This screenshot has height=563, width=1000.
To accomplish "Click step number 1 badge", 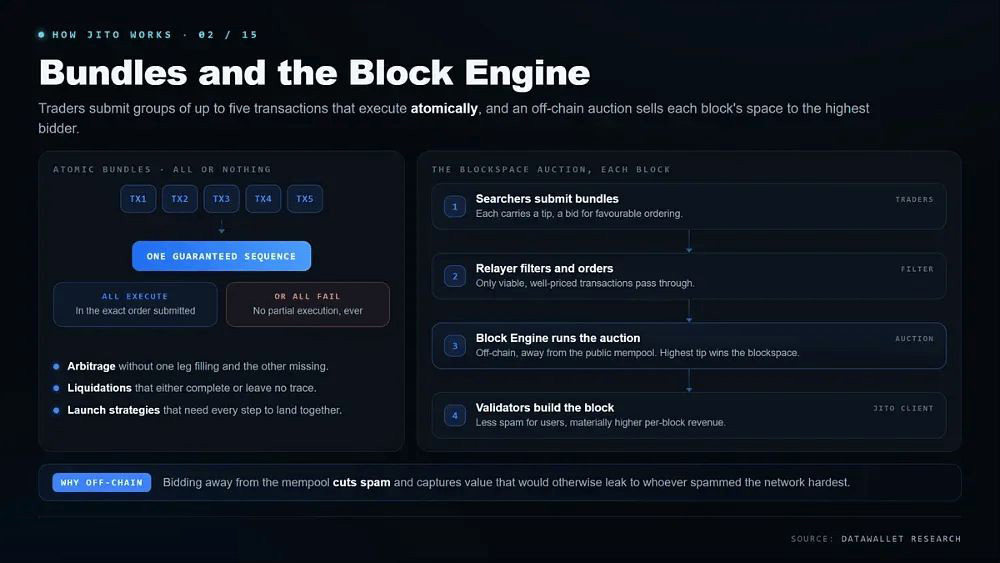I will pos(455,207).
